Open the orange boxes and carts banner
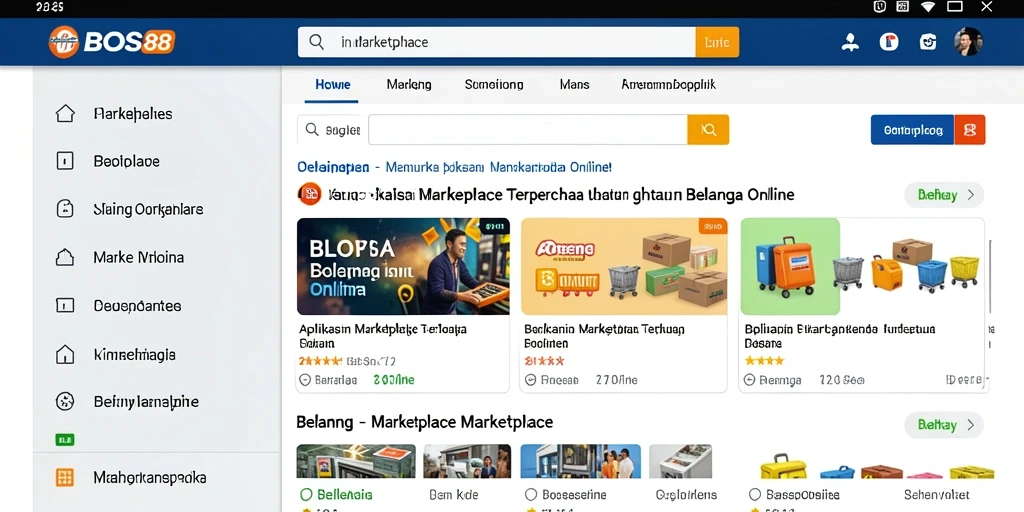The image size is (1024, 512). (624, 266)
